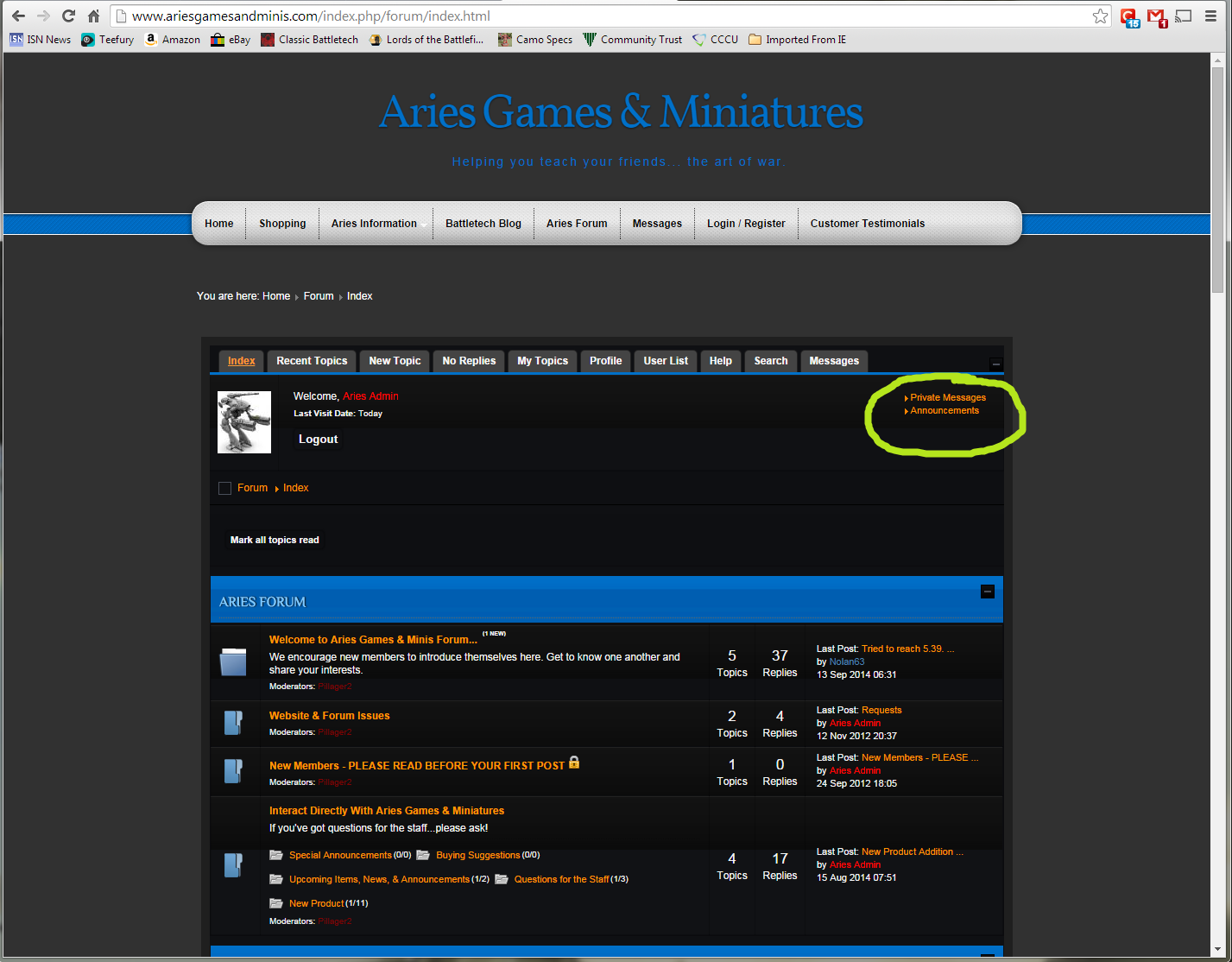
Task: Open the Home navigation item
Action: pyautogui.click(x=219, y=224)
